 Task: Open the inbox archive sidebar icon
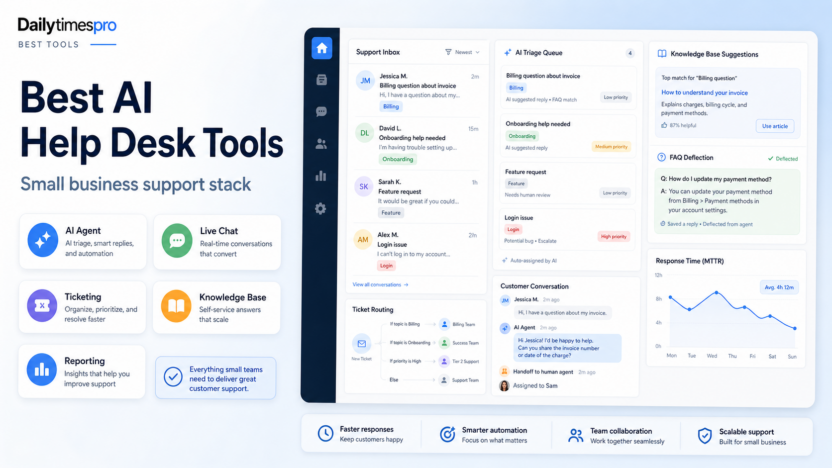pyautogui.click(x=322, y=80)
